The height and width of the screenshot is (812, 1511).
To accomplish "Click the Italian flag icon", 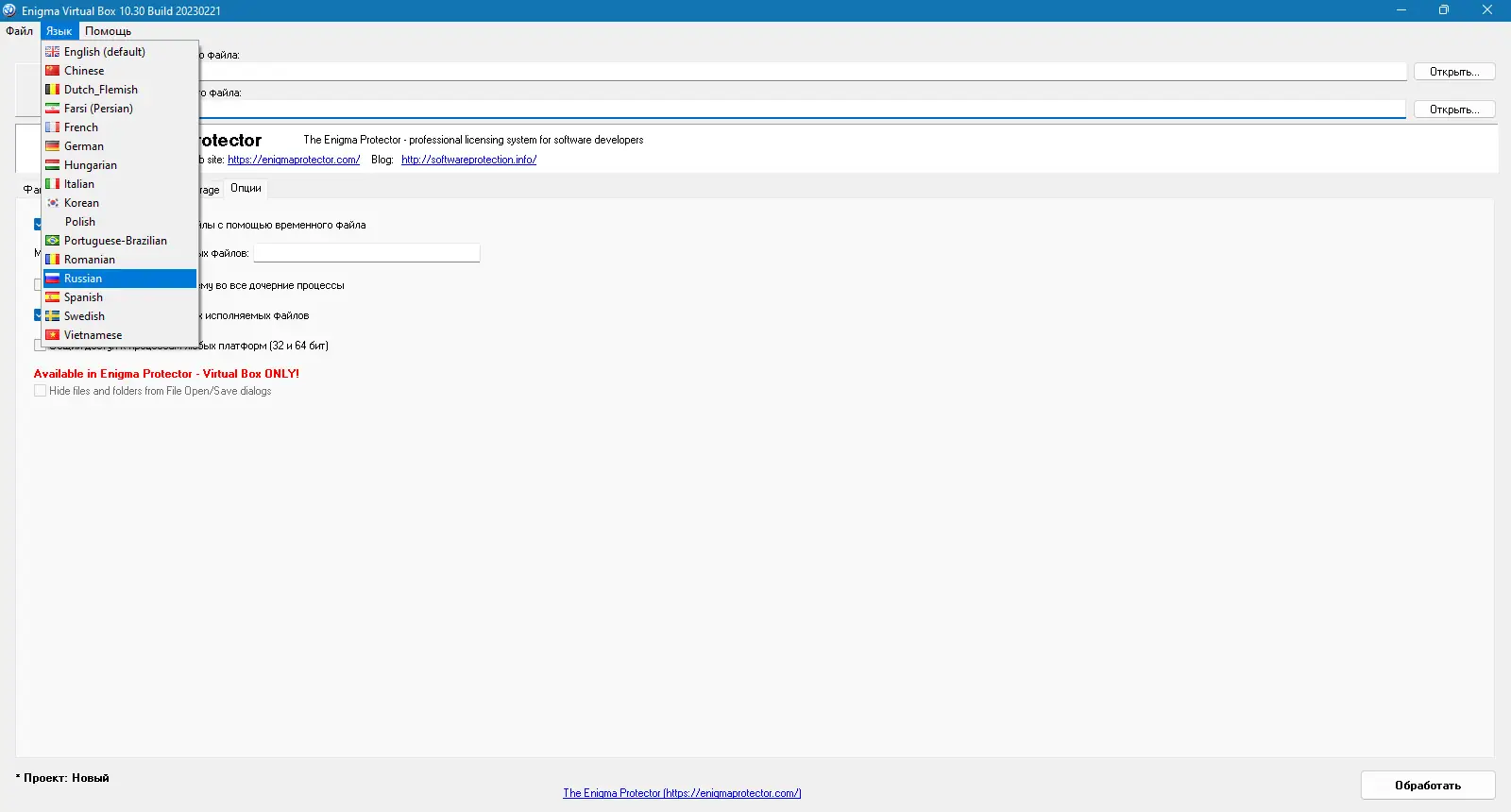I will (x=53, y=184).
